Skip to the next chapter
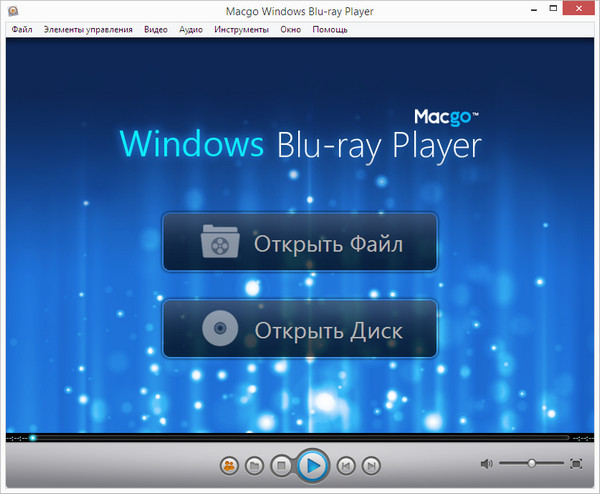This screenshot has width=600, height=494. (371, 465)
